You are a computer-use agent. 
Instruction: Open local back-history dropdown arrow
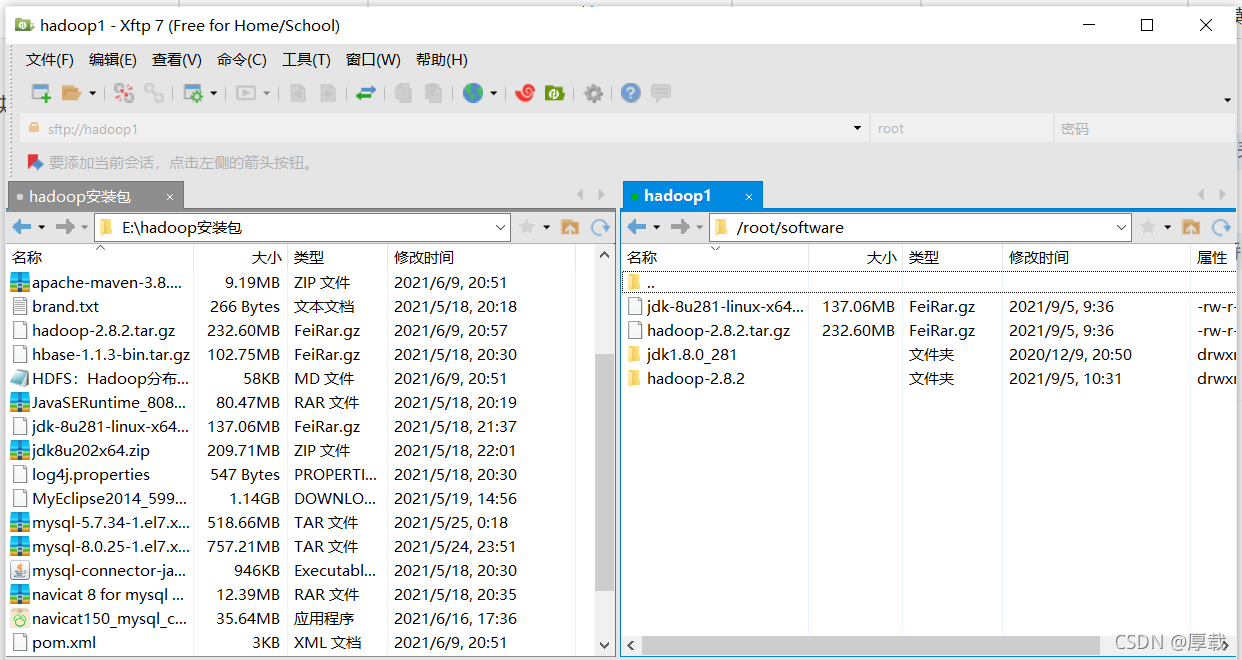(x=42, y=228)
